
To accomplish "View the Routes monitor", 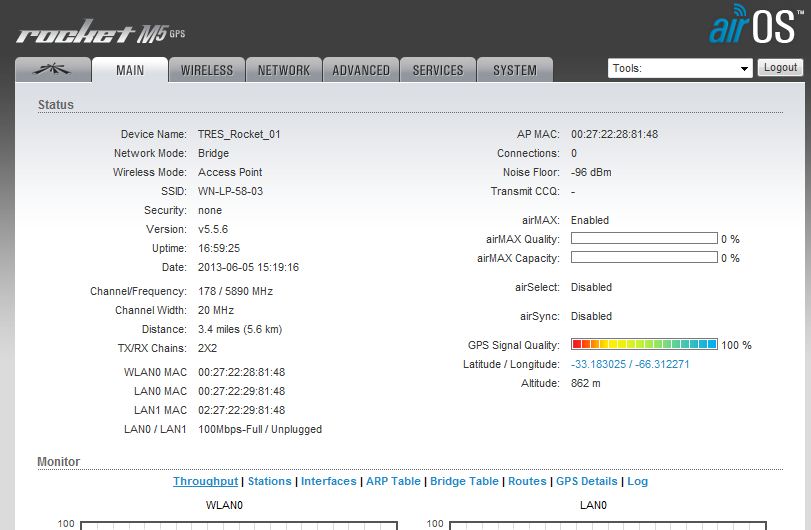I will 527,481.
